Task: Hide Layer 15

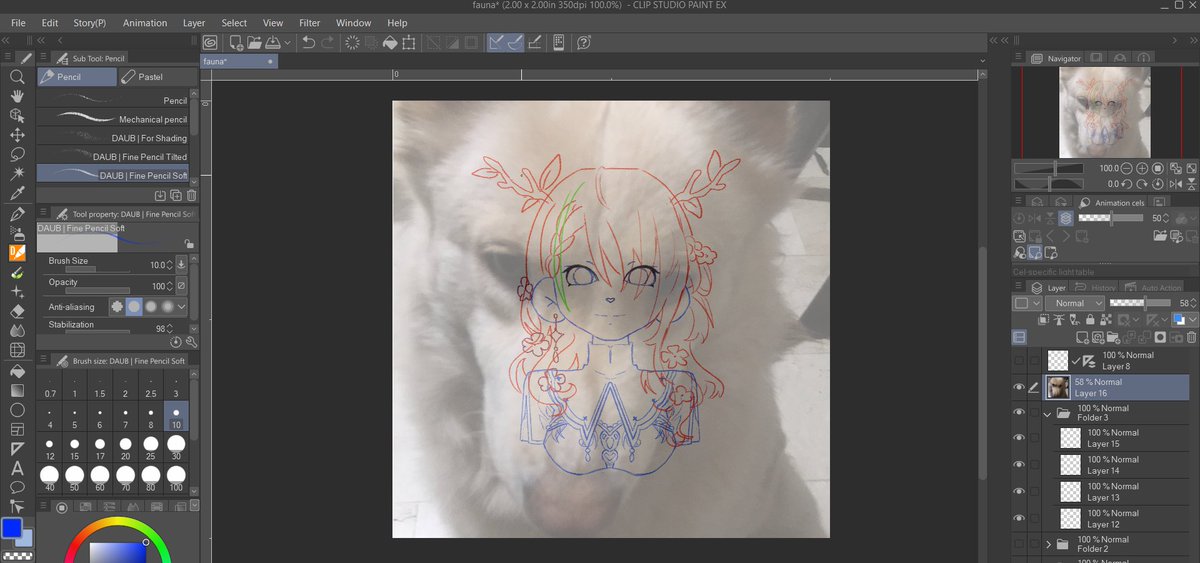Action: tap(1020, 438)
